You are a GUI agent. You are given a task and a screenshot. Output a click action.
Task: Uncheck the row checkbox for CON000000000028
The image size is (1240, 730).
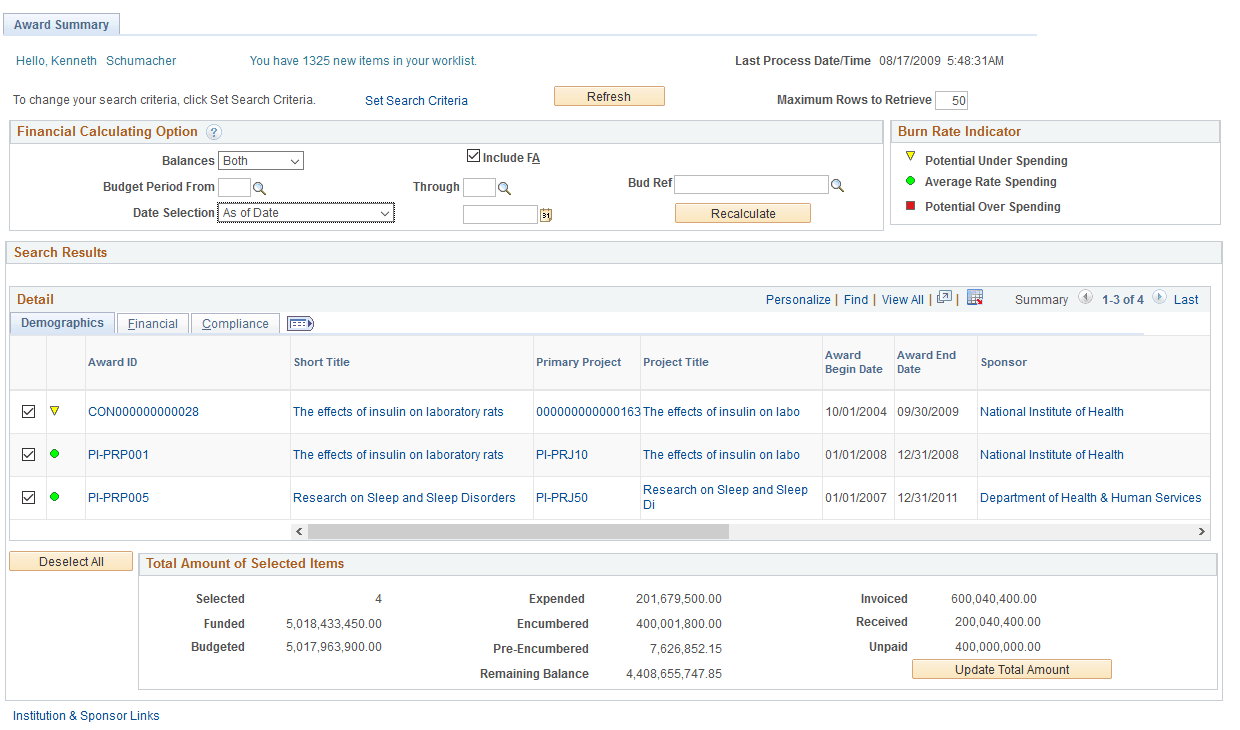click(28, 411)
